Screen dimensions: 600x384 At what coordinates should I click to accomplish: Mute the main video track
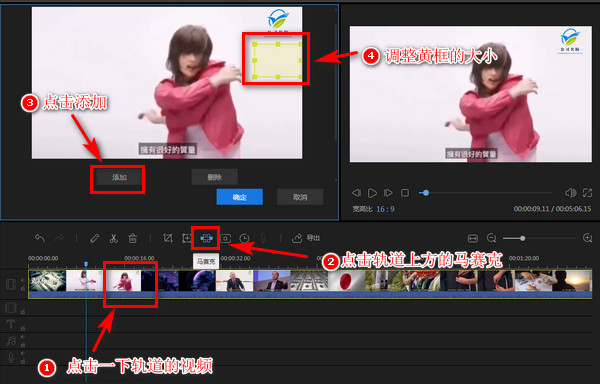[23, 280]
